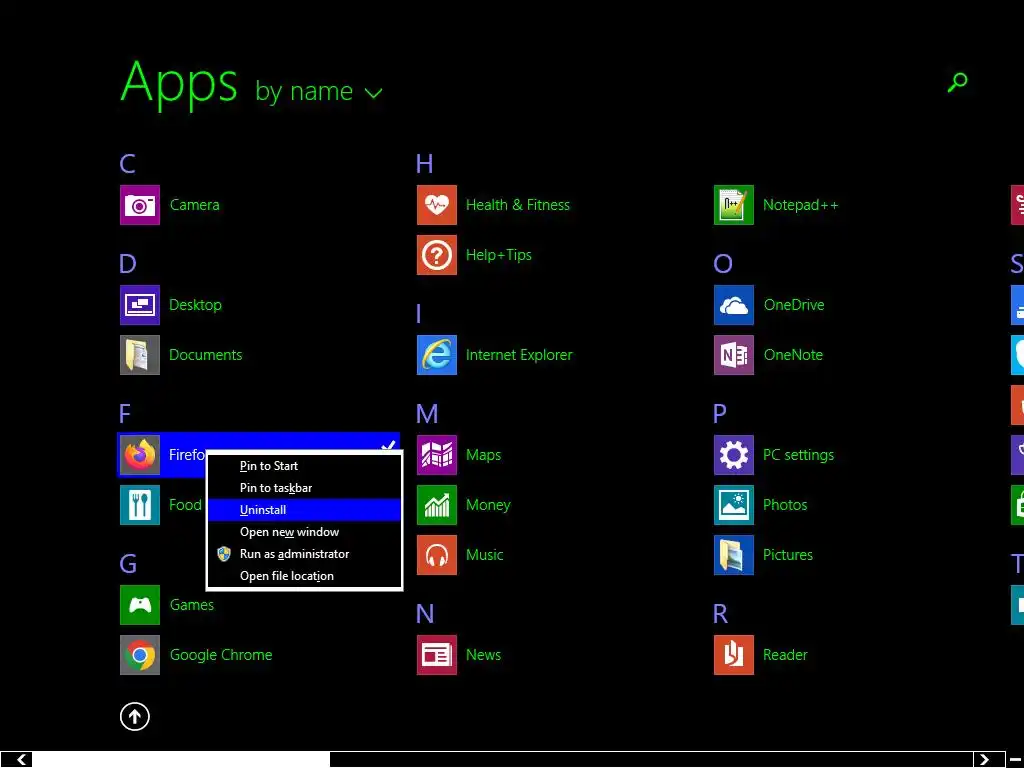Click the 'Documents' label

point(206,355)
